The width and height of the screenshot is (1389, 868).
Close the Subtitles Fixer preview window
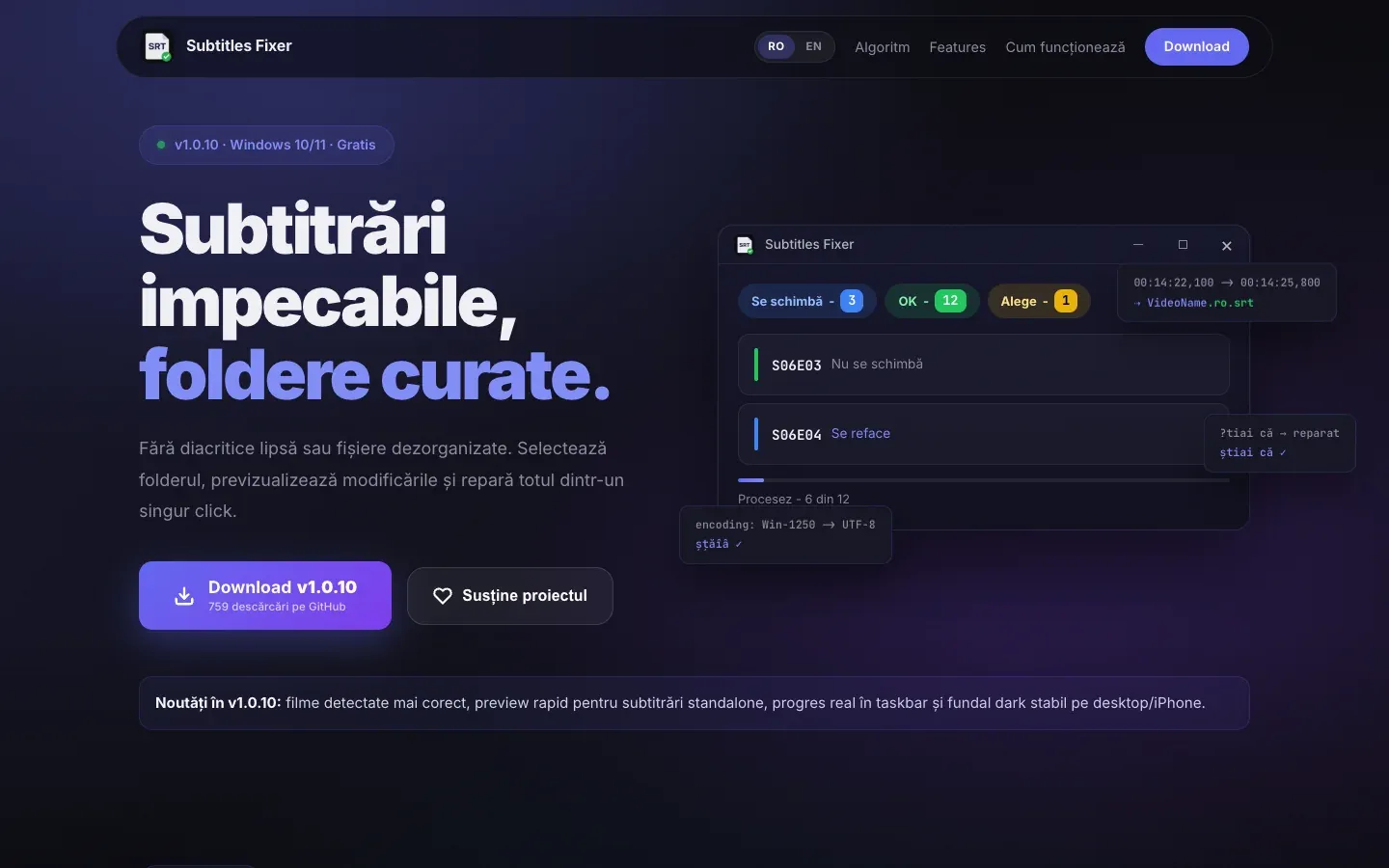[x=1227, y=246]
